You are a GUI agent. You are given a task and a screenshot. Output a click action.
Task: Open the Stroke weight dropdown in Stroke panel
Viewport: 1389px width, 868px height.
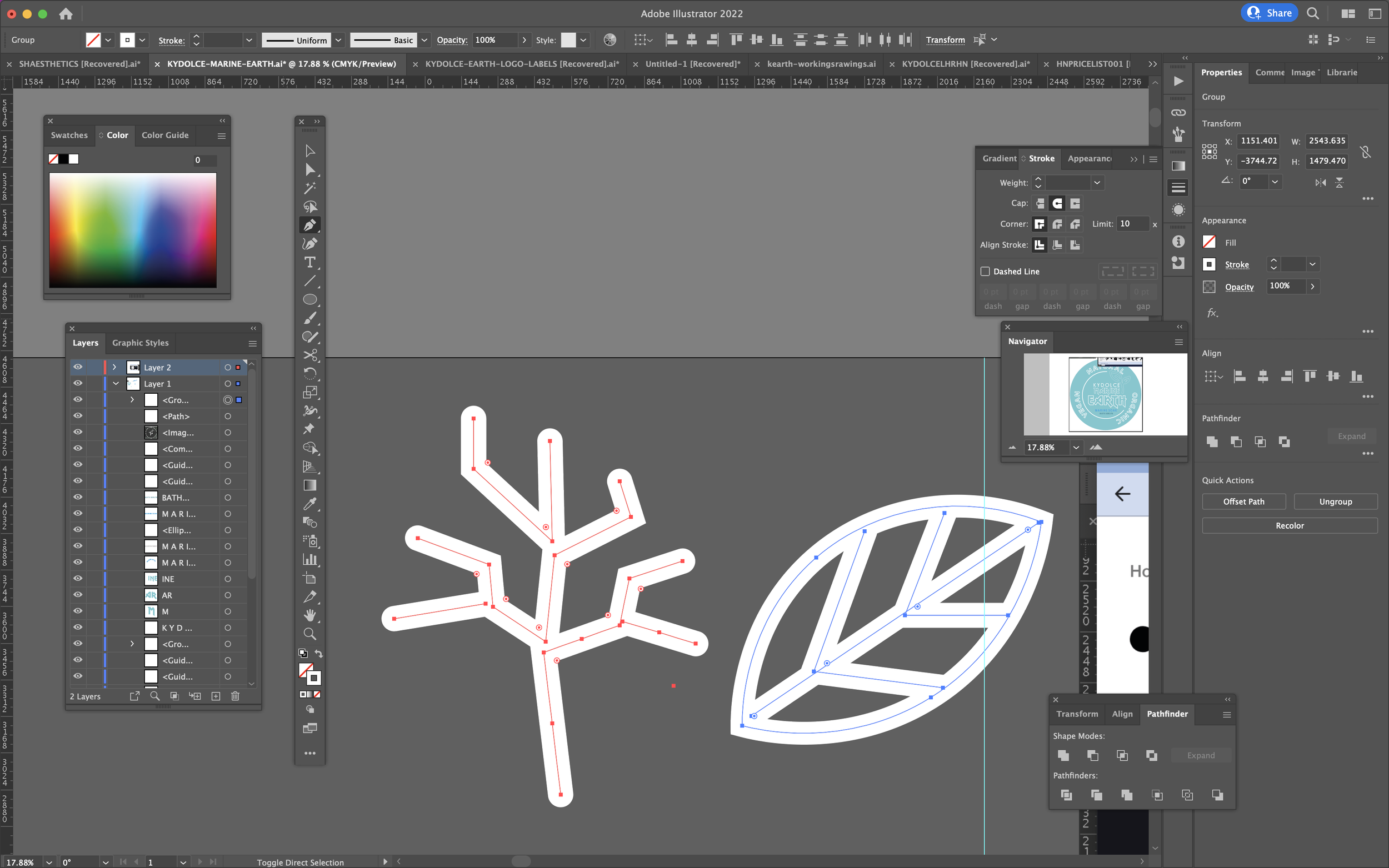tap(1097, 183)
